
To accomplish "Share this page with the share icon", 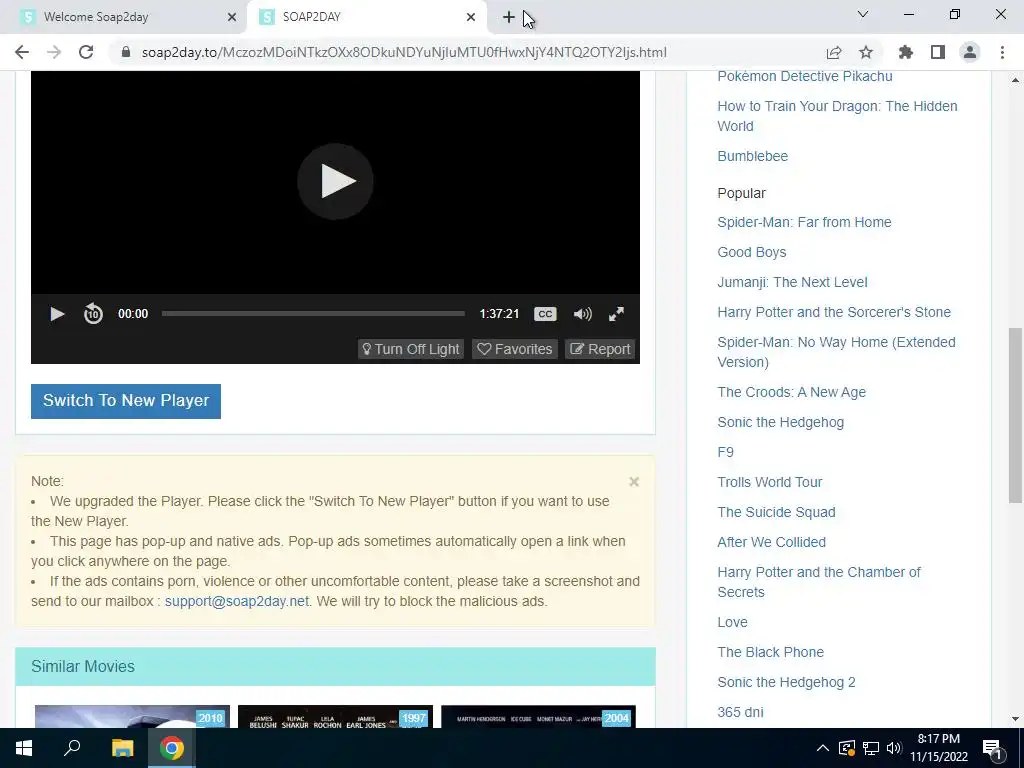I will pyautogui.click(x=834, y=52).
